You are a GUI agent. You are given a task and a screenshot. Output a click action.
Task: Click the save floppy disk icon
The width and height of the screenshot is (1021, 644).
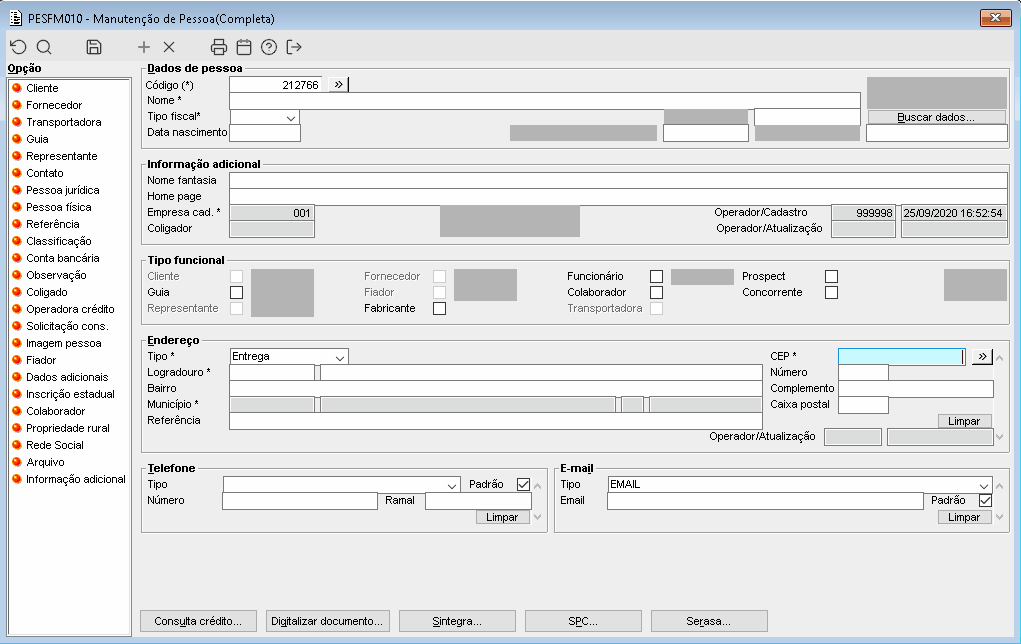(x=94, y=47)
